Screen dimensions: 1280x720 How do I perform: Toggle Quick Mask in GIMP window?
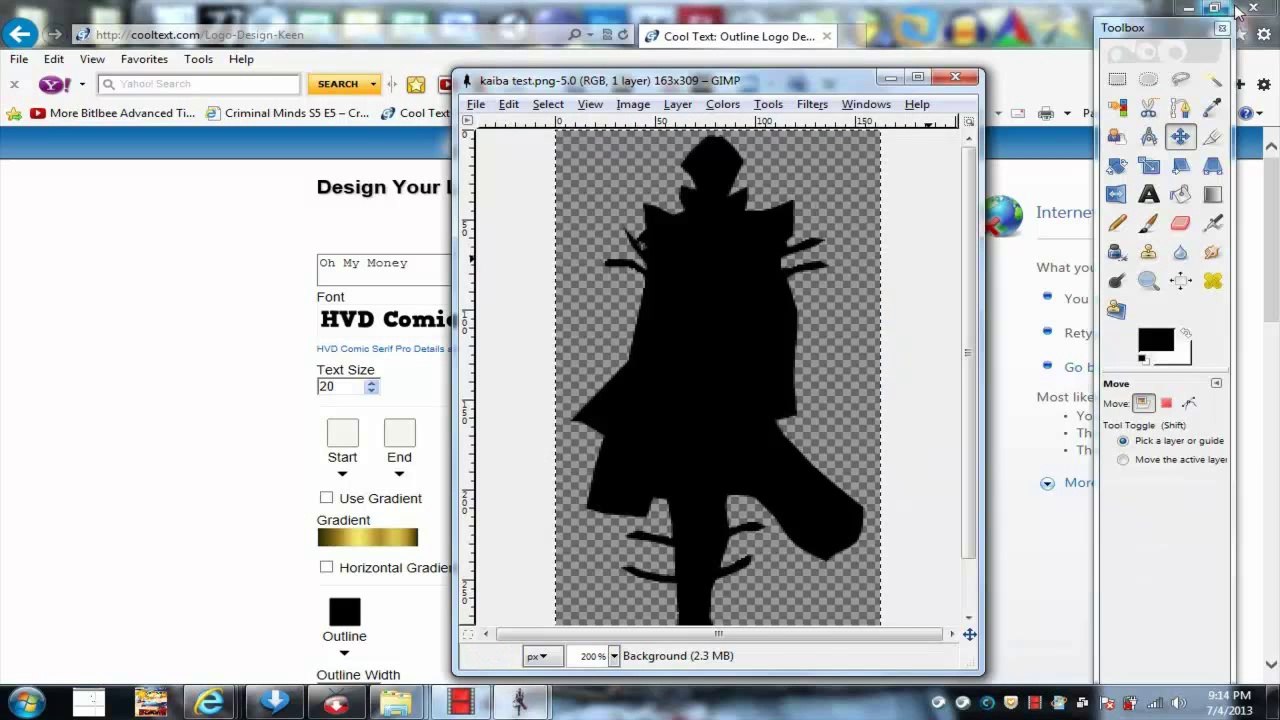[467, 634]
